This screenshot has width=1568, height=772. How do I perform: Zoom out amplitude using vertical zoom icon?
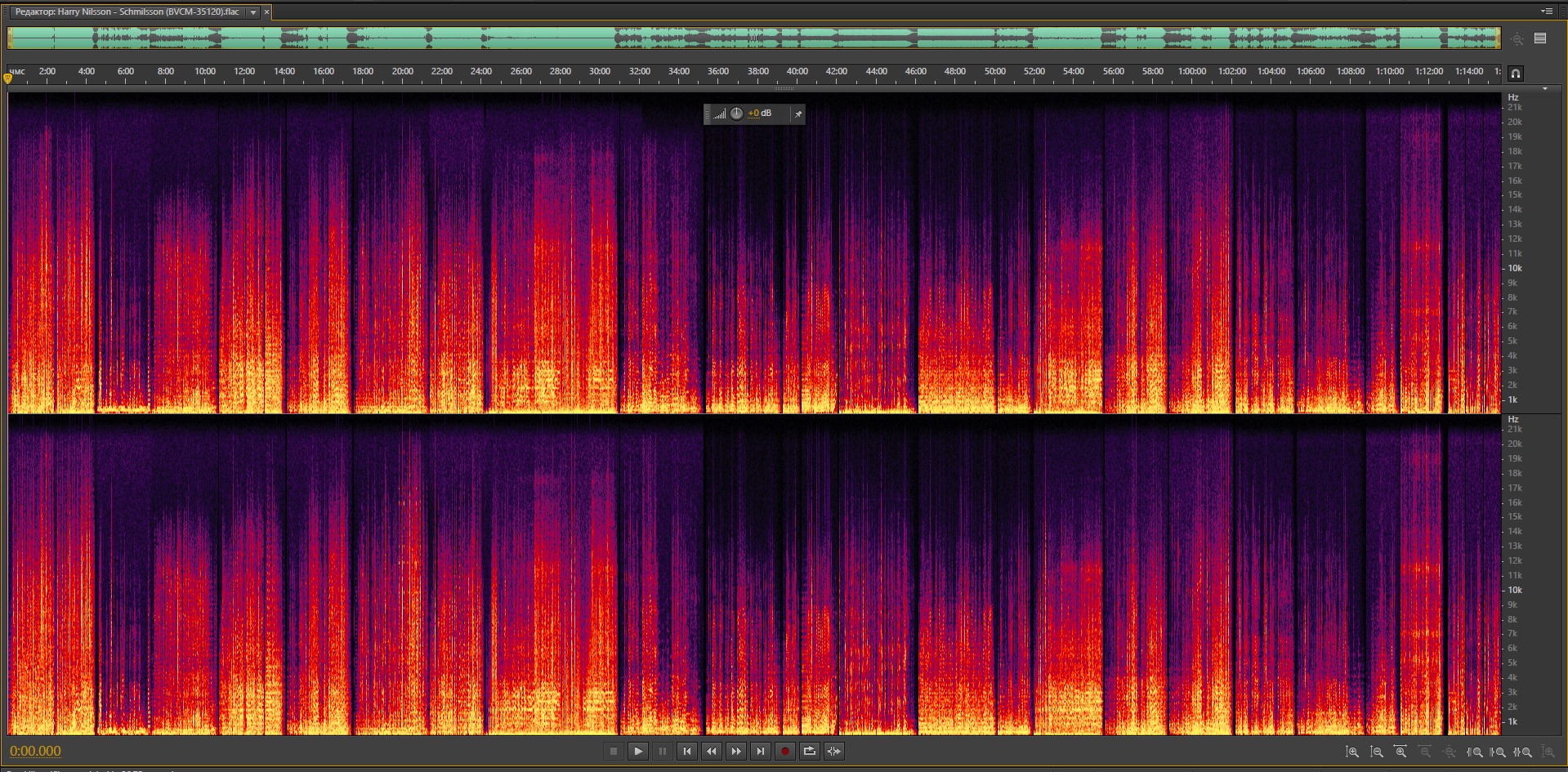(x=1377, y=752)
